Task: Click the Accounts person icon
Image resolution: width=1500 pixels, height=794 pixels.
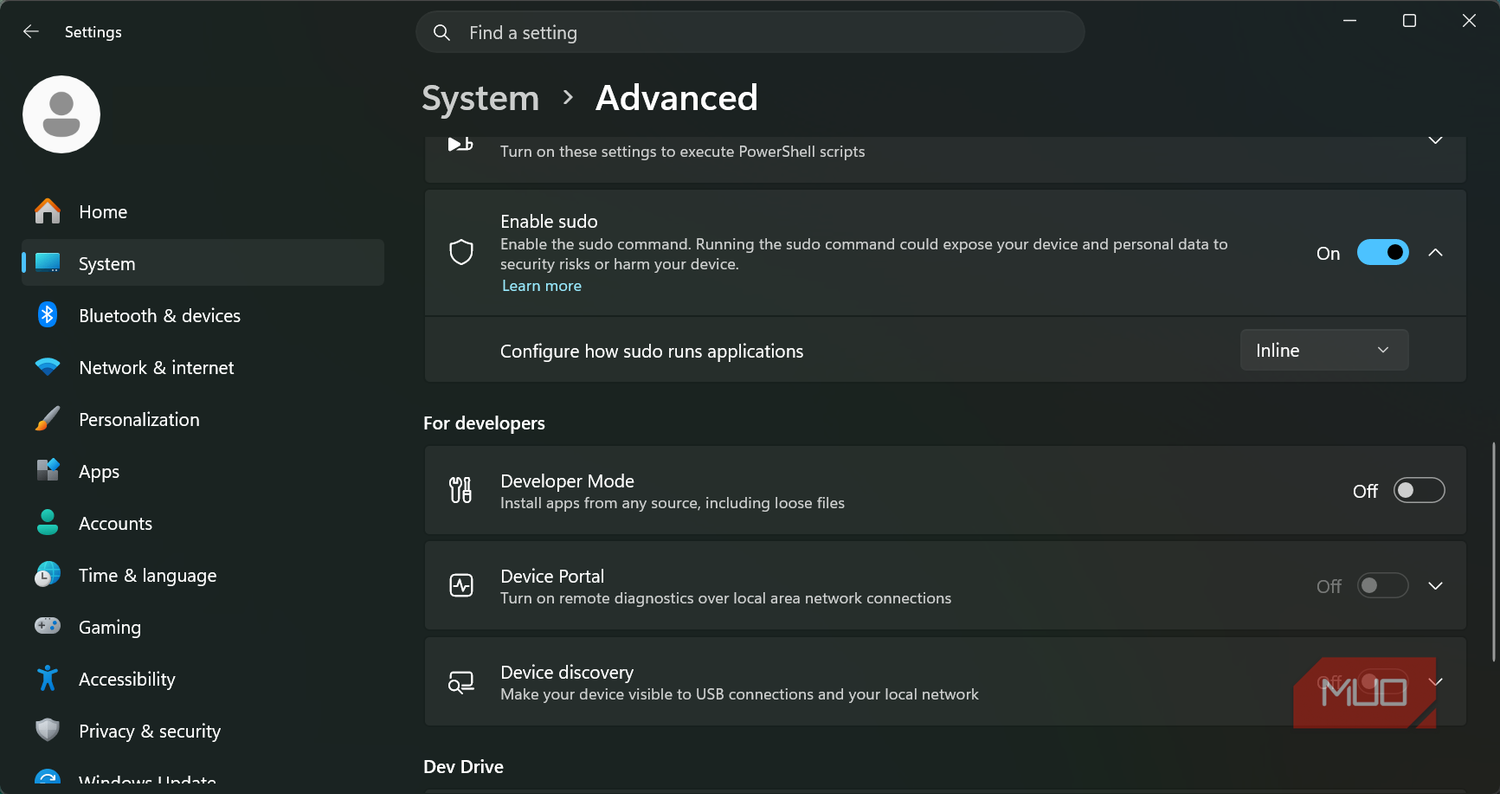Action: tap(47, 523)
